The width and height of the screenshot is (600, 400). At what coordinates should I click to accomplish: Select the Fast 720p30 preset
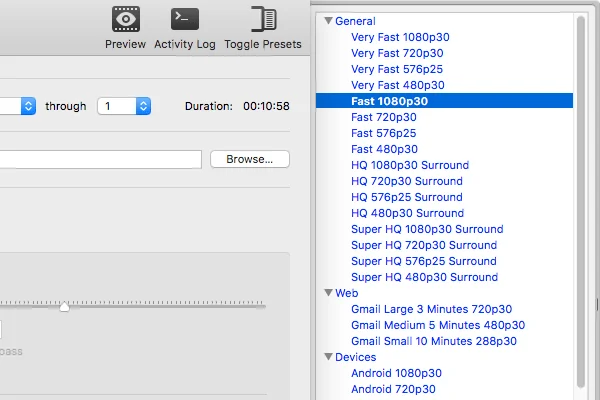coord(383,117)
